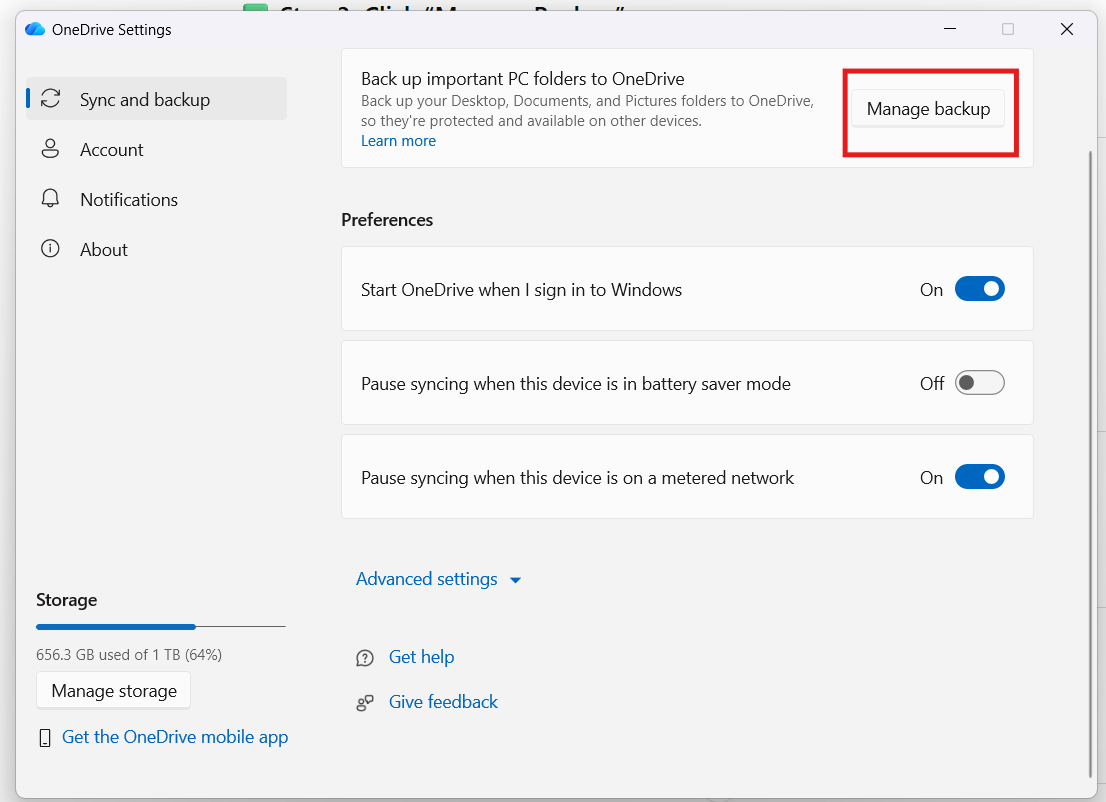Click the storage usage progress bar
The image size is (1106, 802).
pyautogui.click(x=160, y=627)
